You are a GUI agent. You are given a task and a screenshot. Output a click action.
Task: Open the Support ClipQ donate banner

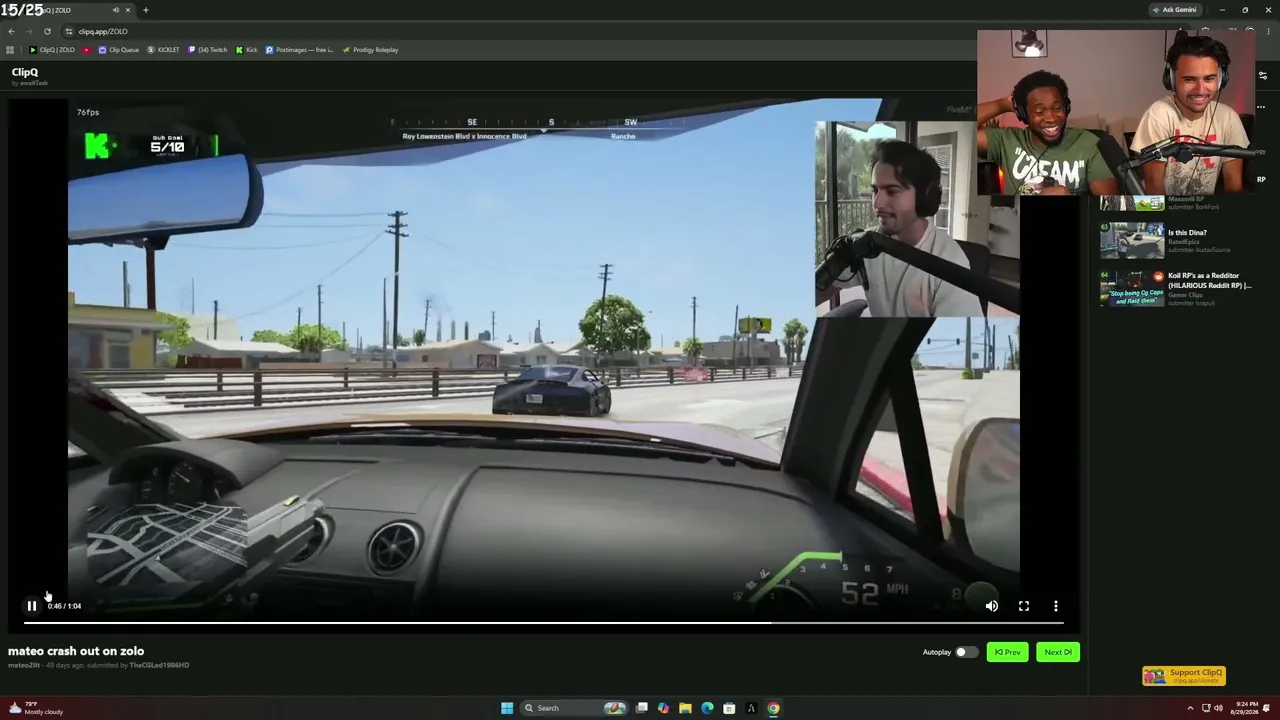[x=1184, y=676]
